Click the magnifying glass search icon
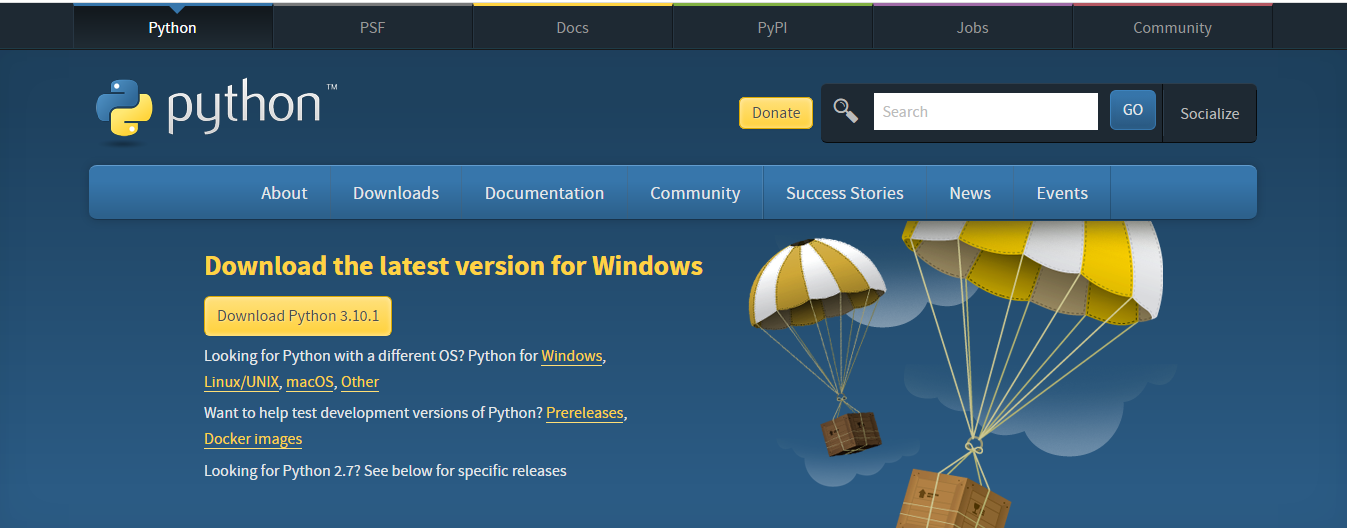 846,111
